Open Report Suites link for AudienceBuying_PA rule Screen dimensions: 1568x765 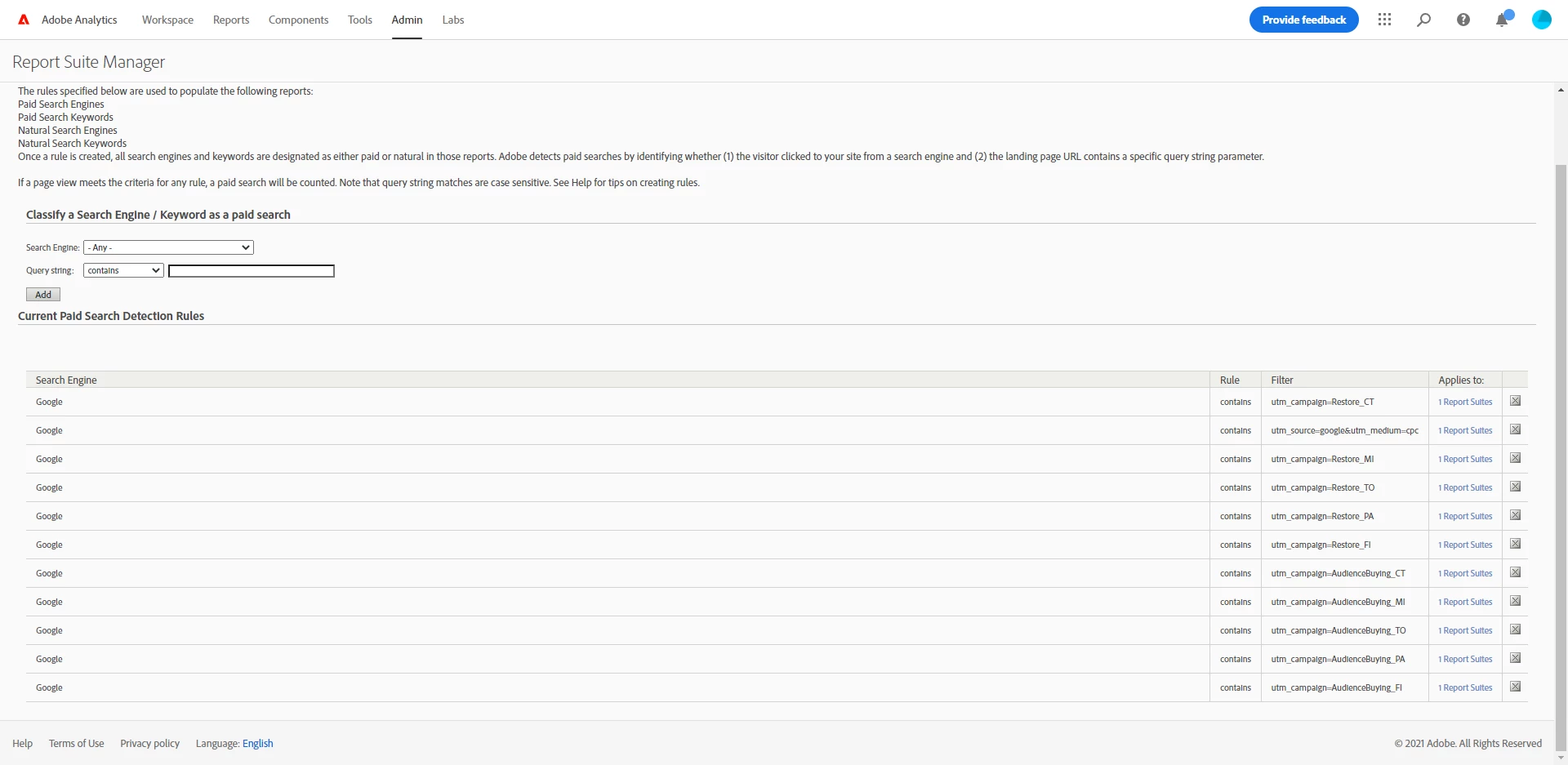coord(1465,659)
